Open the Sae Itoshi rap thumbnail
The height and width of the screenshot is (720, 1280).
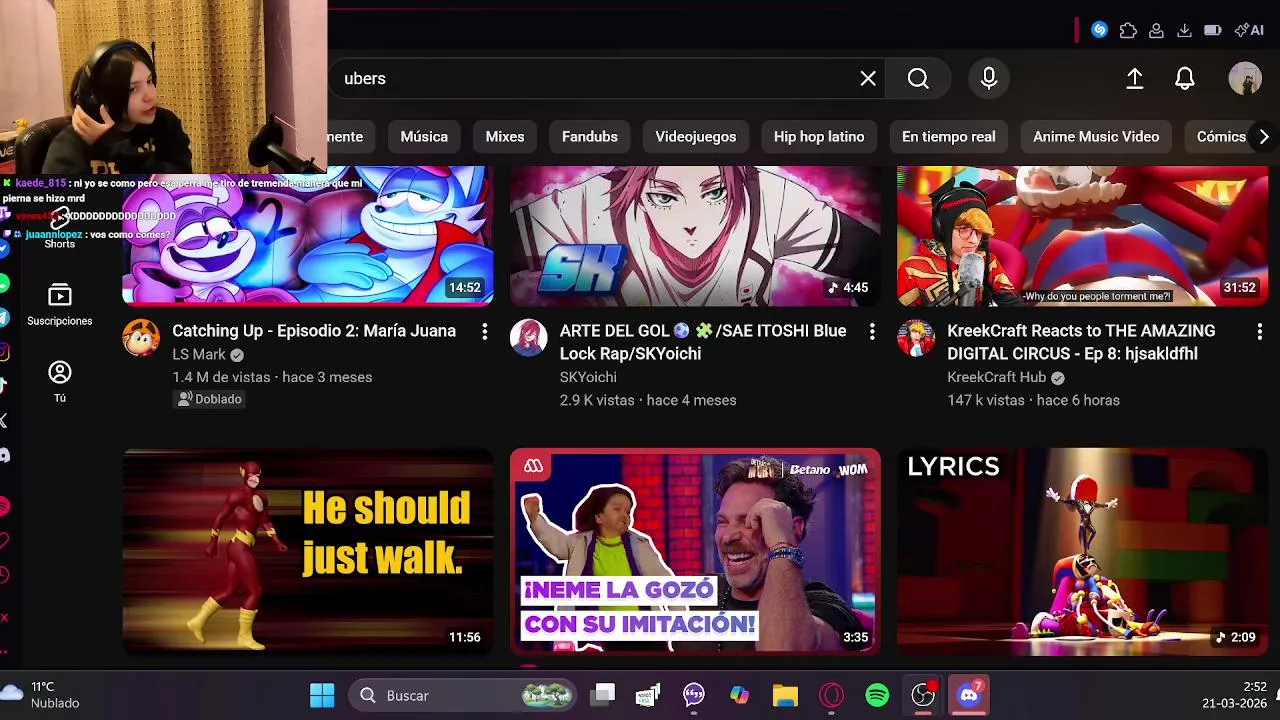(x=695, y=235)
